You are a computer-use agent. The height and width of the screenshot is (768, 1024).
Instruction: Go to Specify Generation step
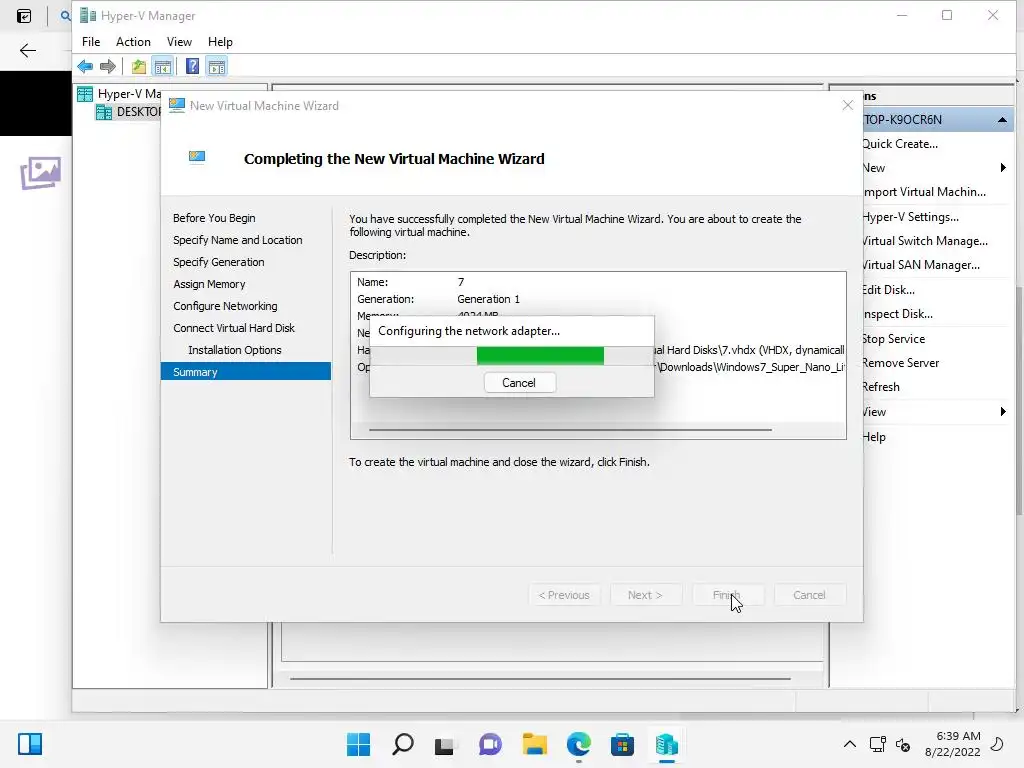[x=219, y=262]
